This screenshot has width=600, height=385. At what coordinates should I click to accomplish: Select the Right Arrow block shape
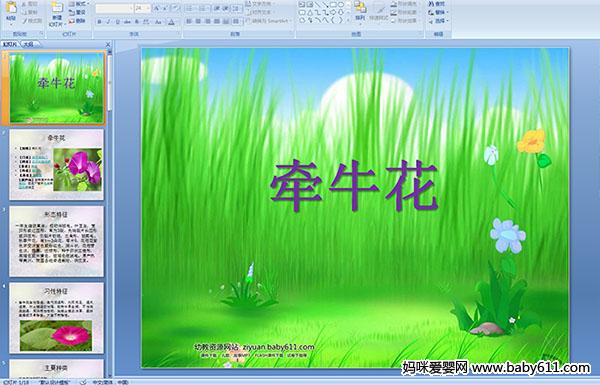tap(333, 12)
